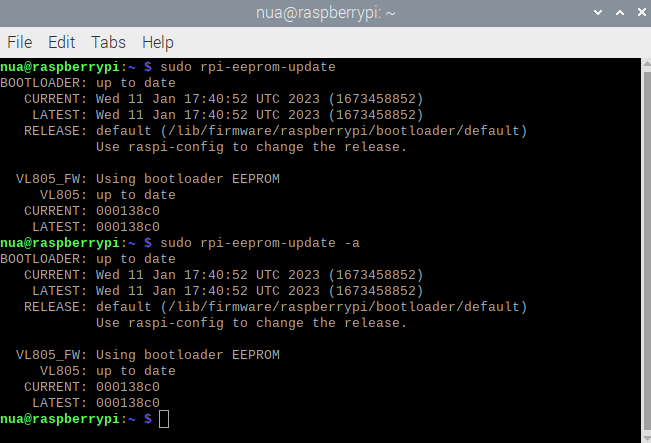Click the second 'BOOTLOADER: up to date' line

pyautogui.click(x=88, y=259)
